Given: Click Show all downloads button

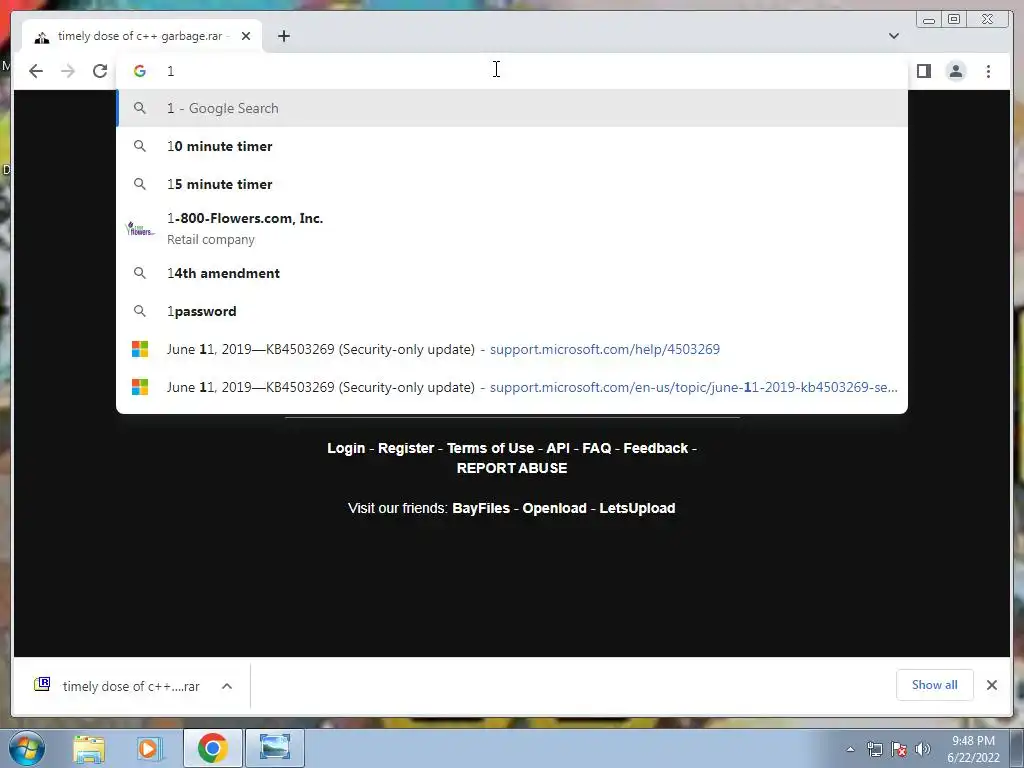Looking at the screenshot, I should [935, 685].
